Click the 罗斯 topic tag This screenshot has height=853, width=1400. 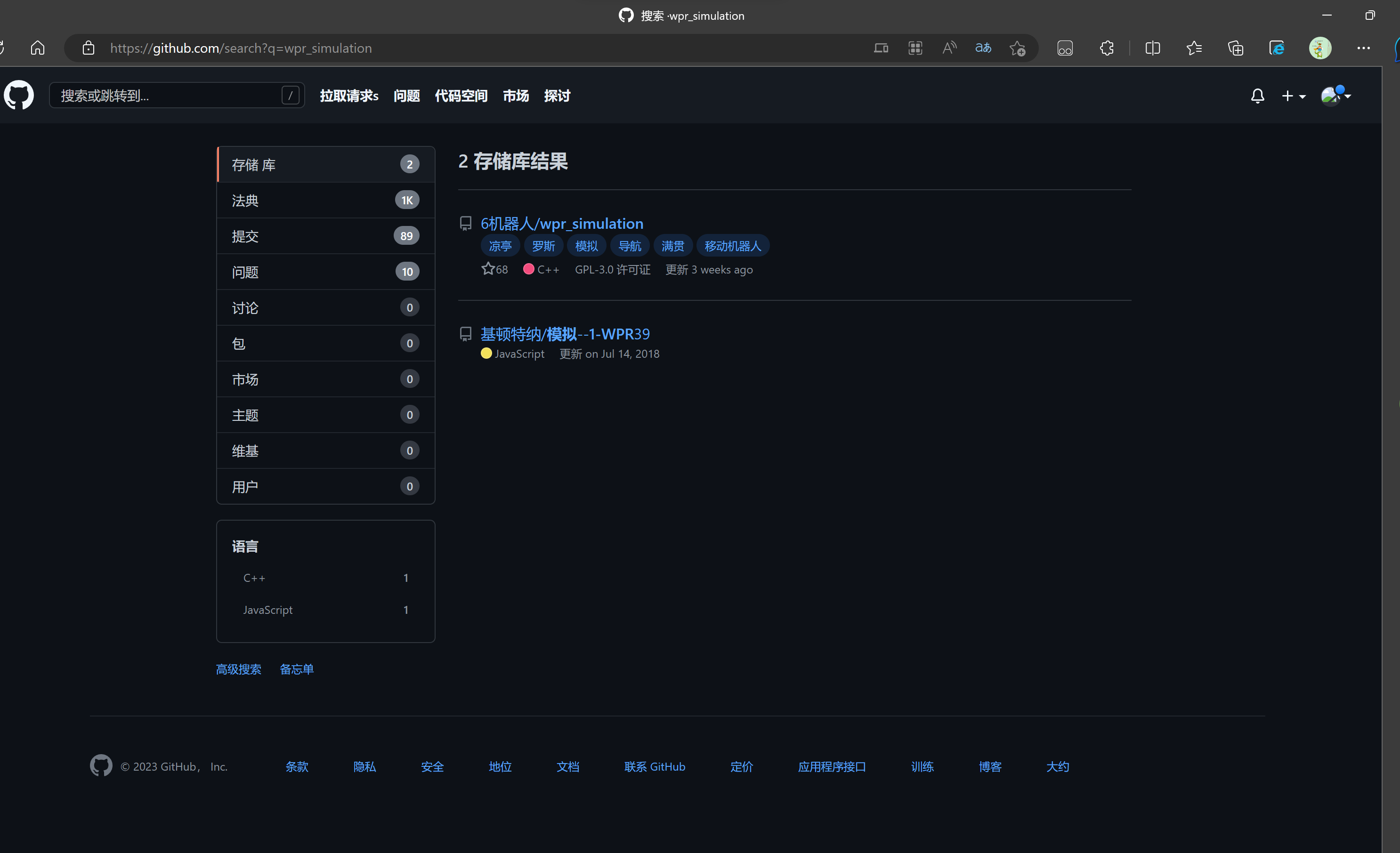tap(543, 246)
